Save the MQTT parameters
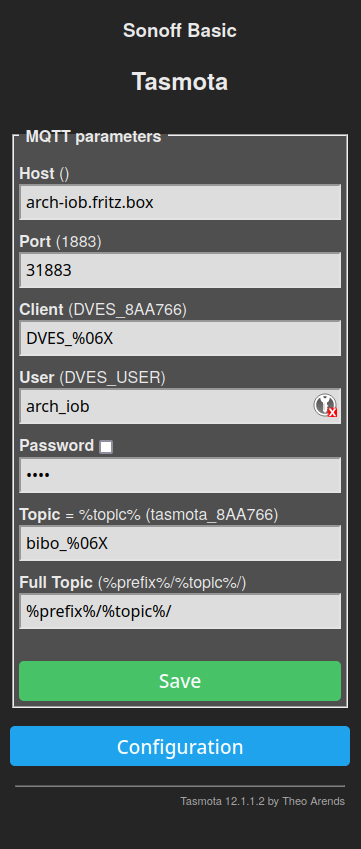This screenshot has height=849, width=361. coord(180,681)
